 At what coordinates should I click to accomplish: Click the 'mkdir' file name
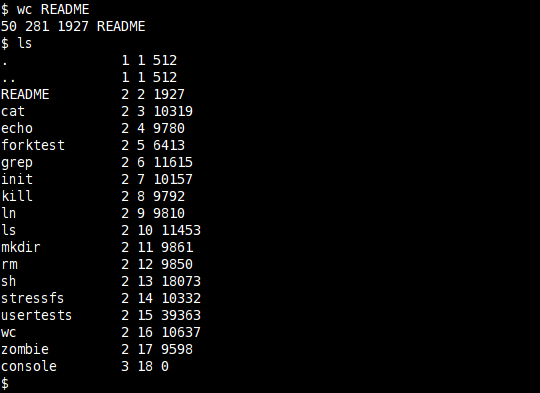(21, 247)
